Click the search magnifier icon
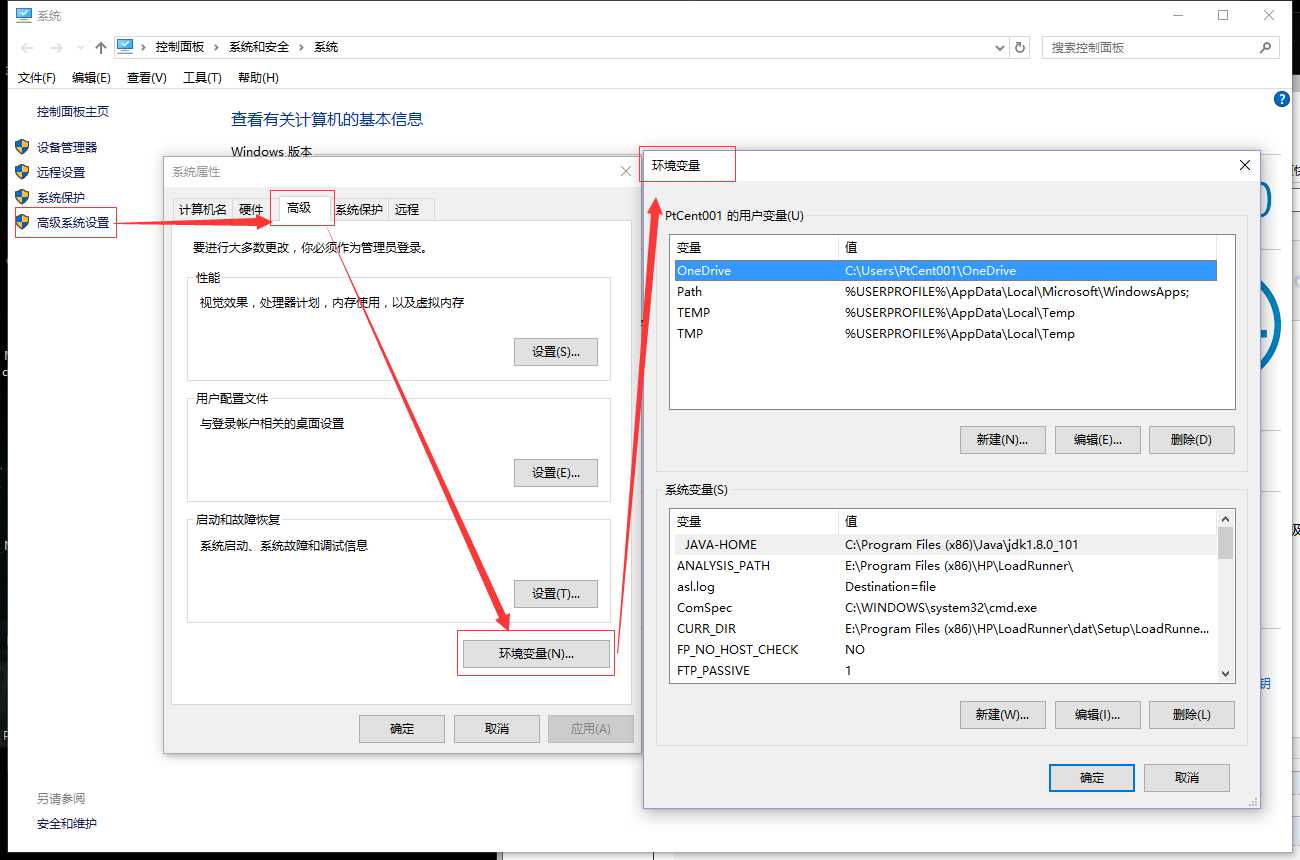This screenshot has height=860, width=1300. click(x=1266, y=47)
